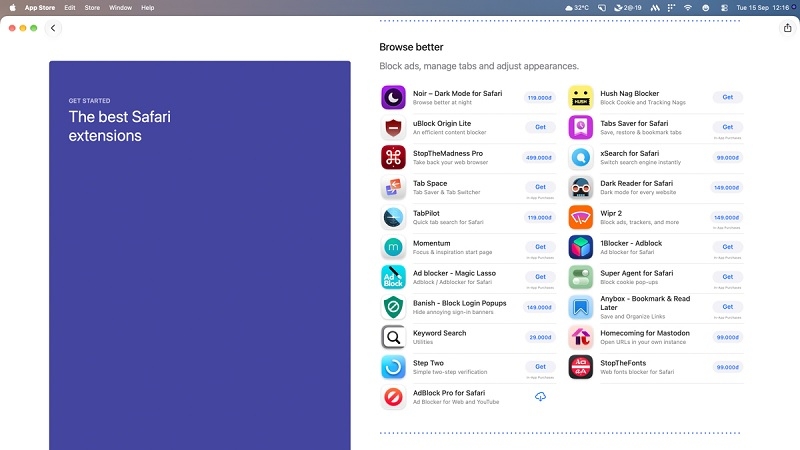Buy Homecoming for Mastodon price button

pos(728,337)
